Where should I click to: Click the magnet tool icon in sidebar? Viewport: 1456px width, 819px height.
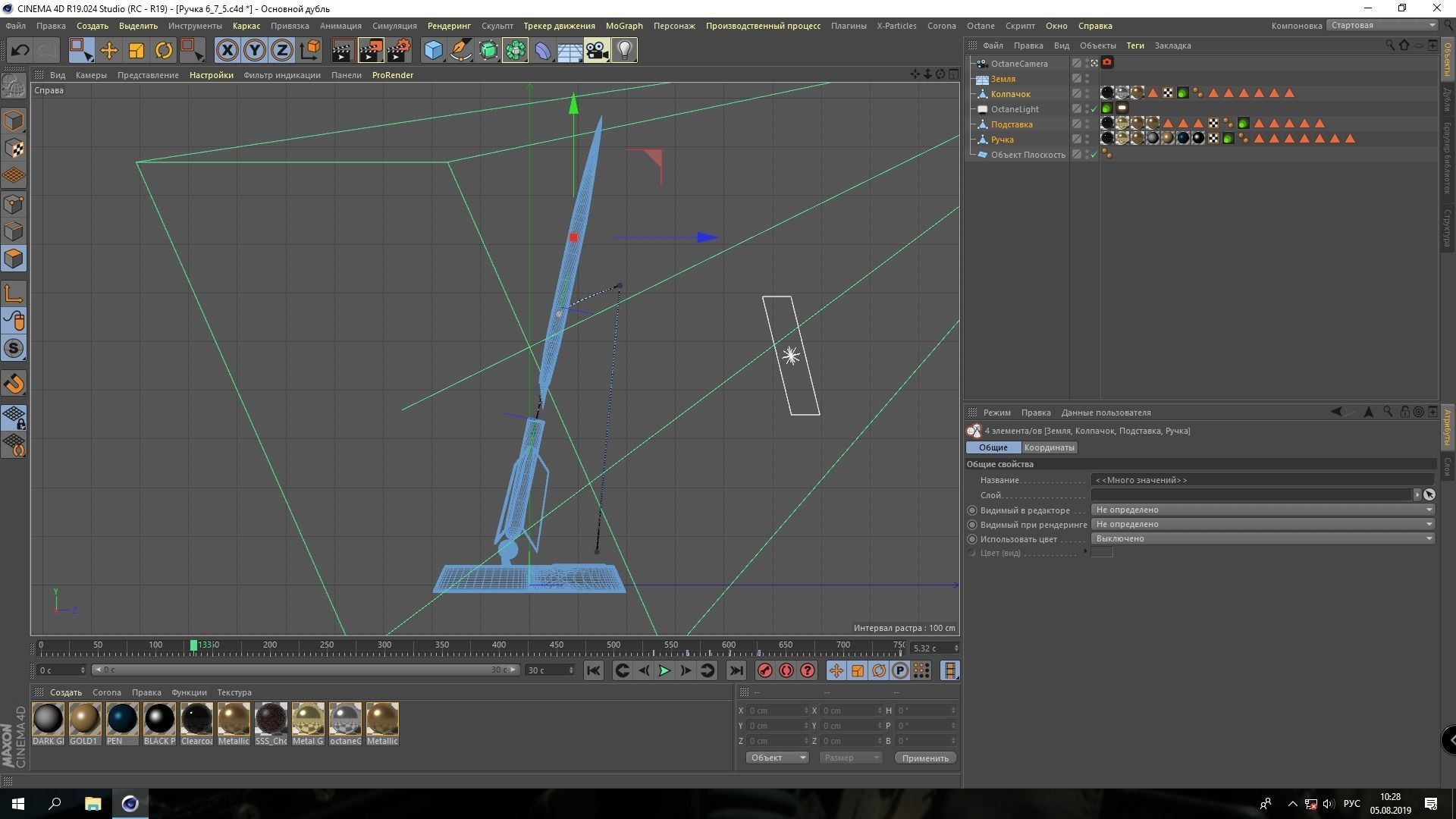14,384
